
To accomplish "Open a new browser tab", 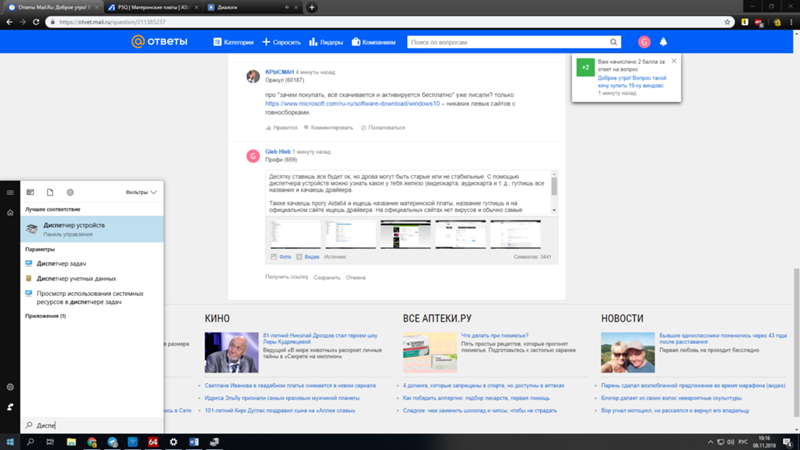I will (312, 7).
